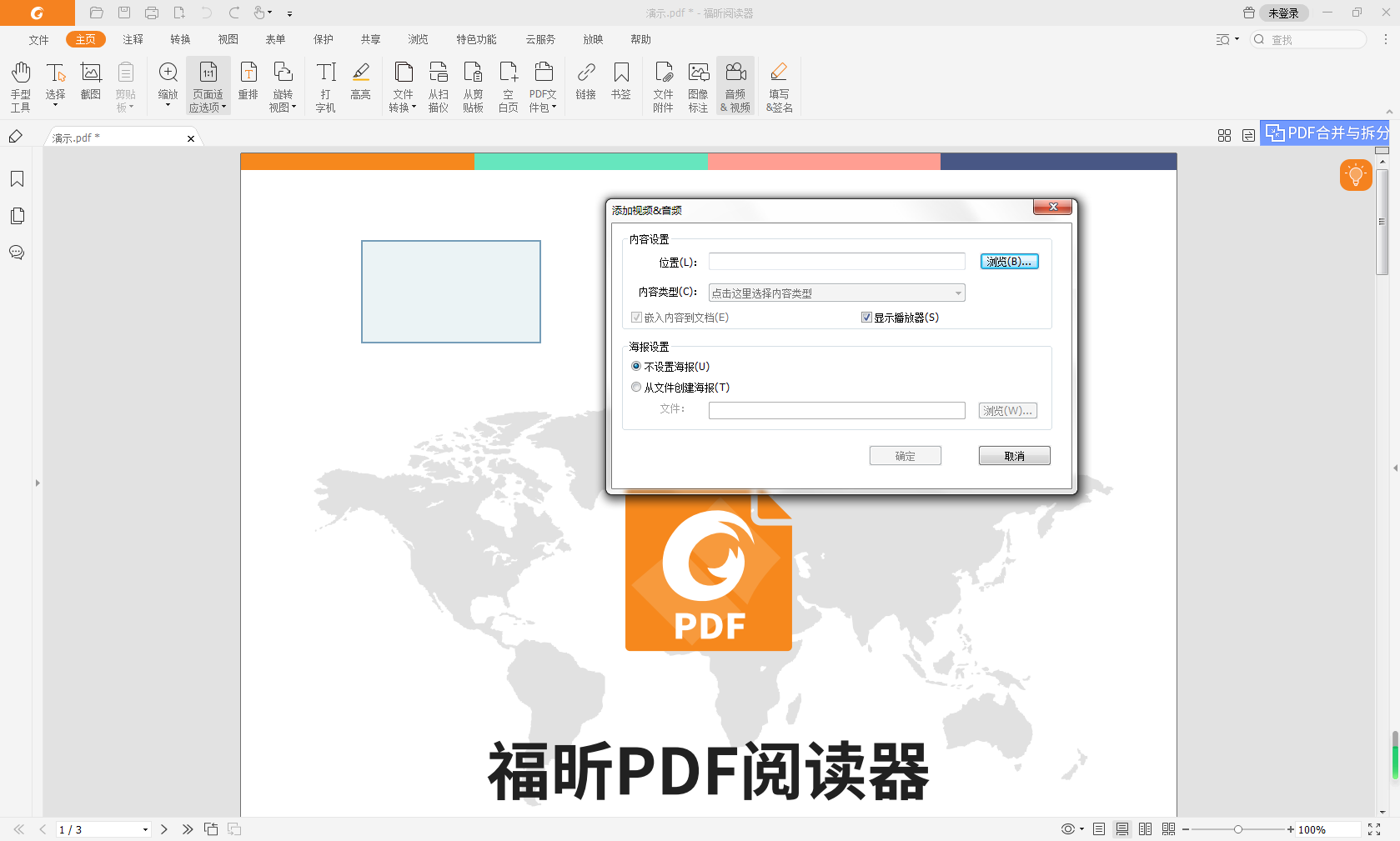Click the zoom out minus button
The image size is (1400, 841).
click(x=1186, y=829)
